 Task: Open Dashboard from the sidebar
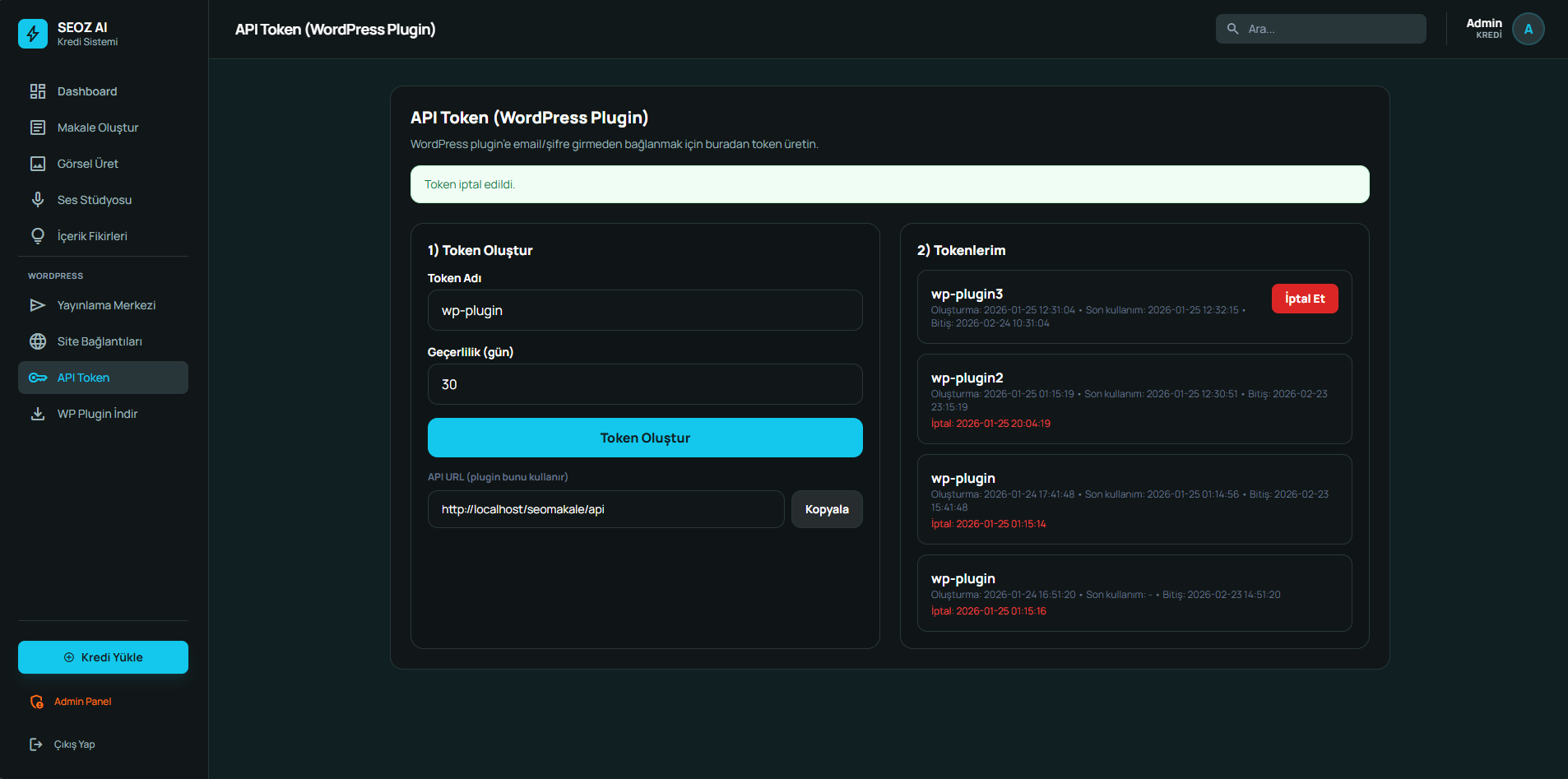coord(103,91)
